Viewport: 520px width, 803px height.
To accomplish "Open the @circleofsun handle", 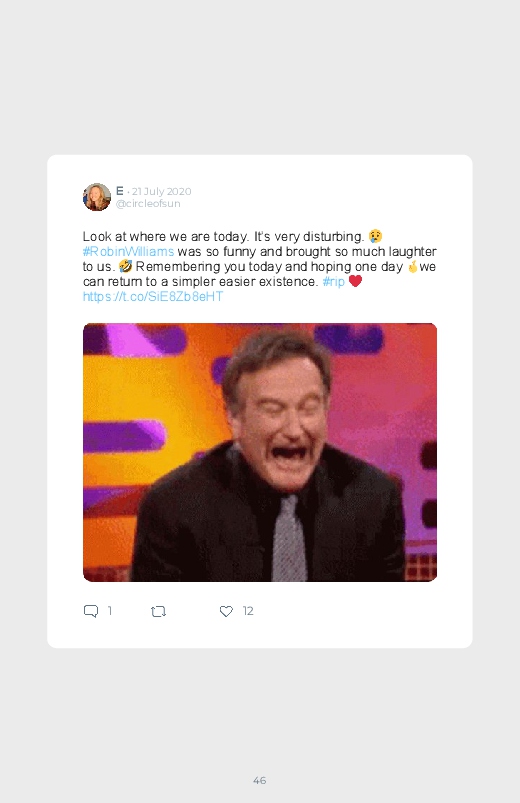I will tap(148, 203).
